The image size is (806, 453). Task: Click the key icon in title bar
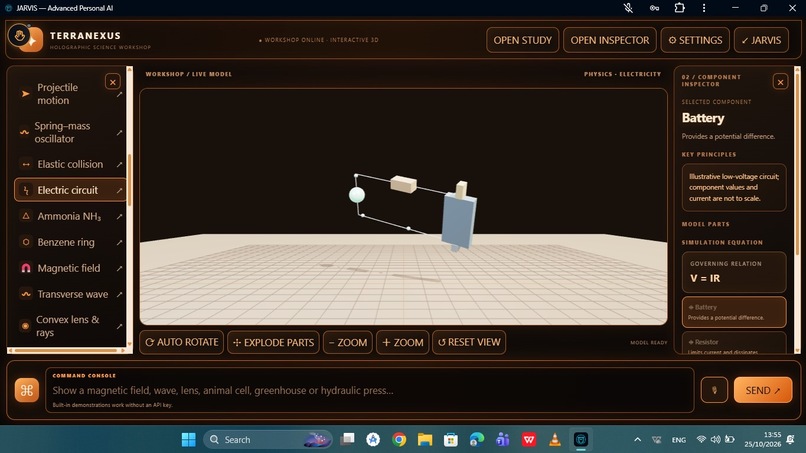[654, 8]
